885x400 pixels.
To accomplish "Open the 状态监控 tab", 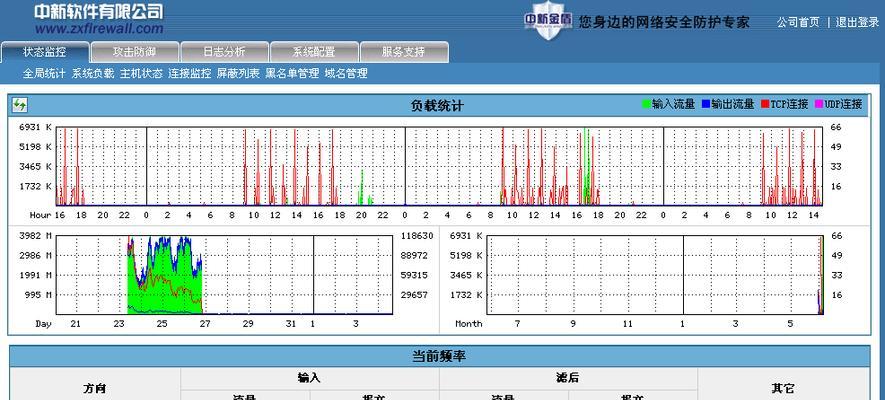I will (45, 52).
